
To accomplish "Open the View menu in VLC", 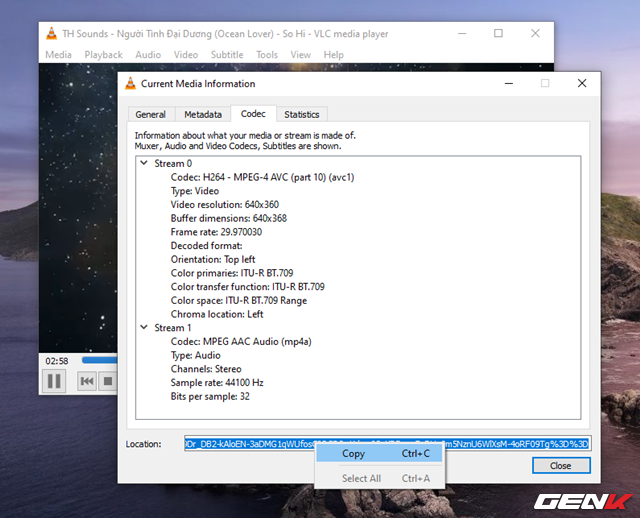I will [x=300, y=55].
